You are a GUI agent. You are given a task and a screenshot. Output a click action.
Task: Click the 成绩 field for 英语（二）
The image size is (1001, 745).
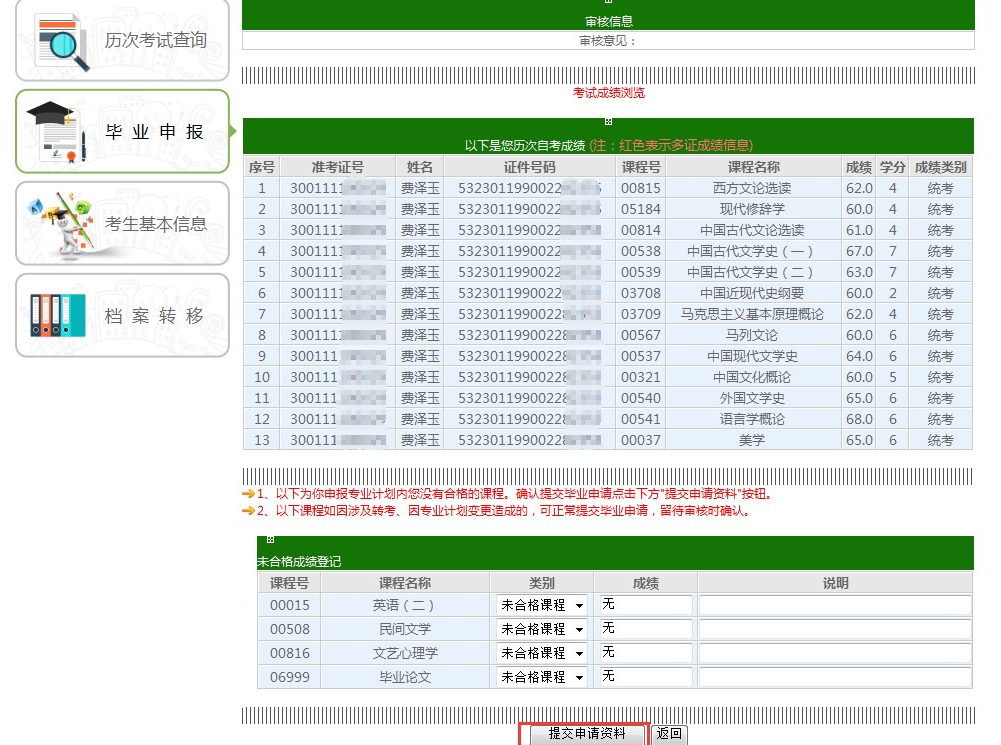645,605
